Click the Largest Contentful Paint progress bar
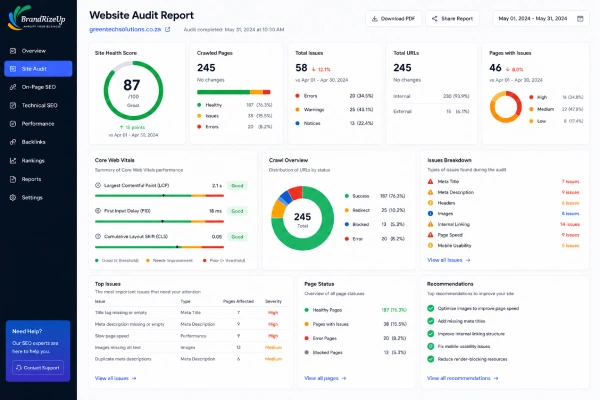This screenshot has height=400, width=600. coord(159,196)
